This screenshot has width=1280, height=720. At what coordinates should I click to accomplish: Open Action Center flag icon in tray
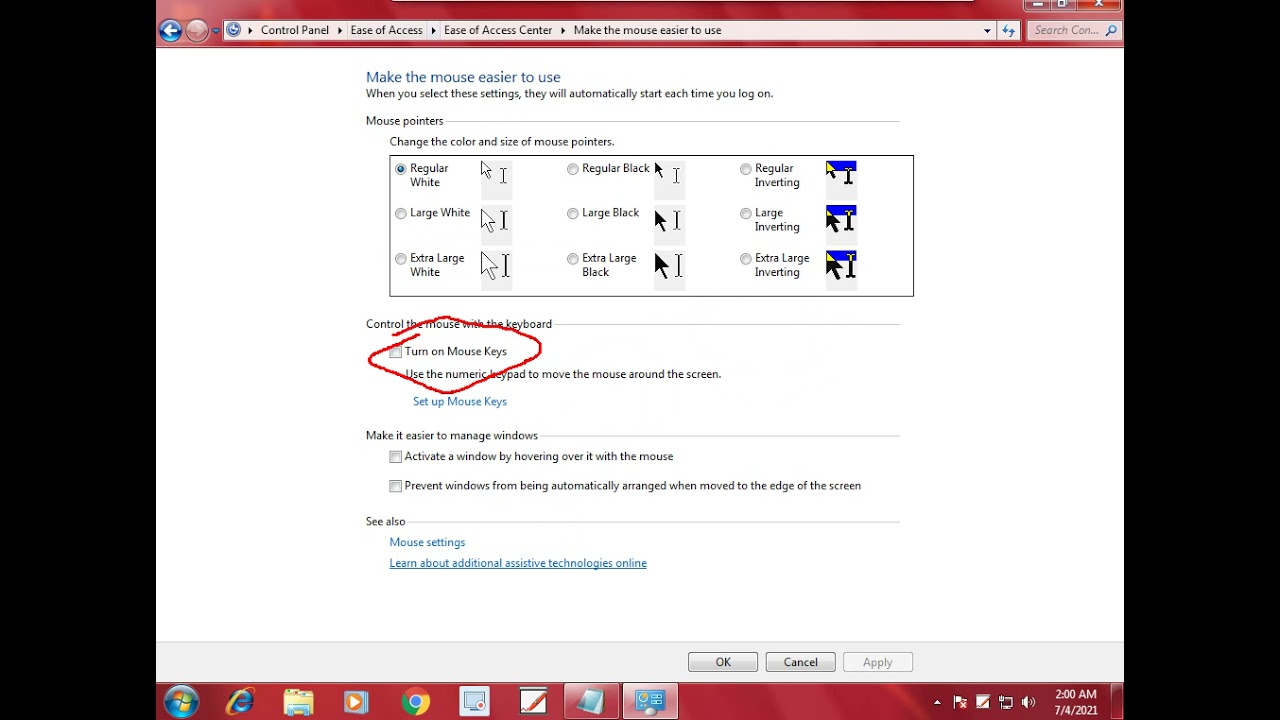960,702
